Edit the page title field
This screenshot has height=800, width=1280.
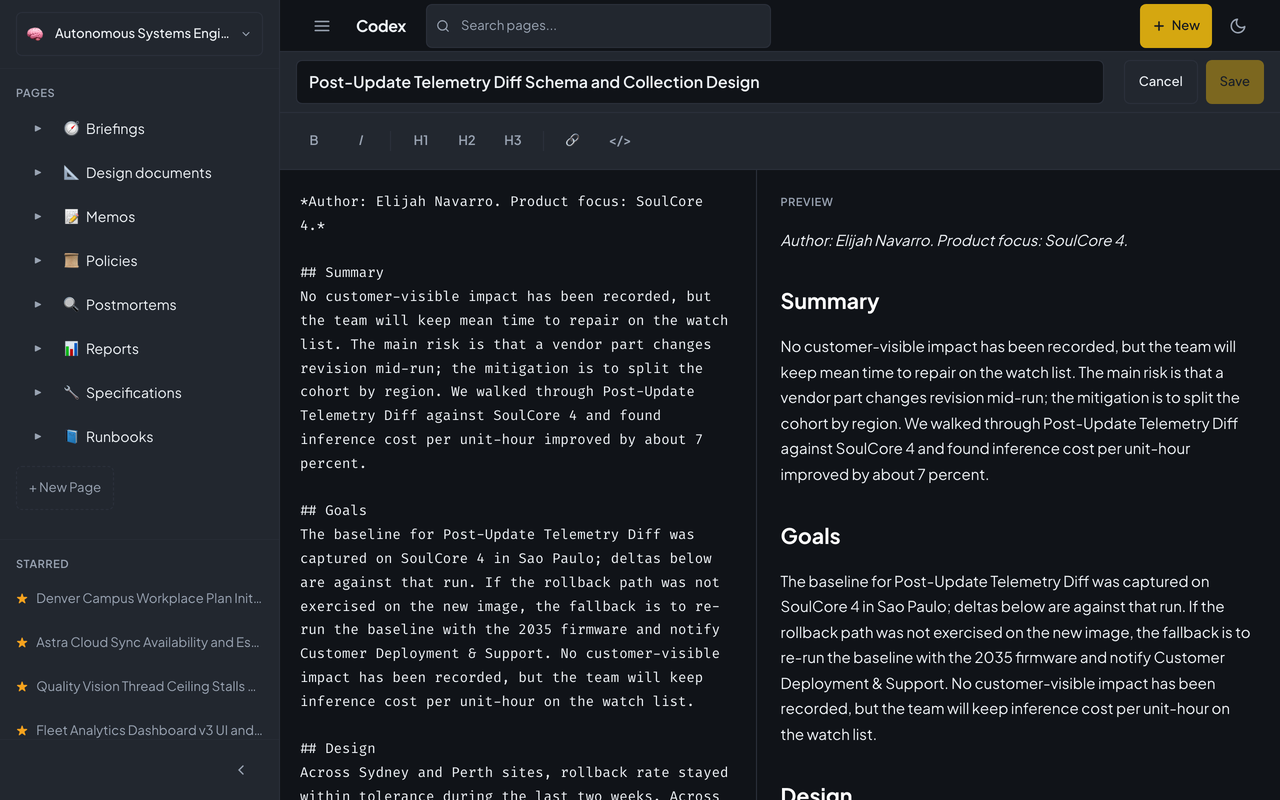point(700,82)
